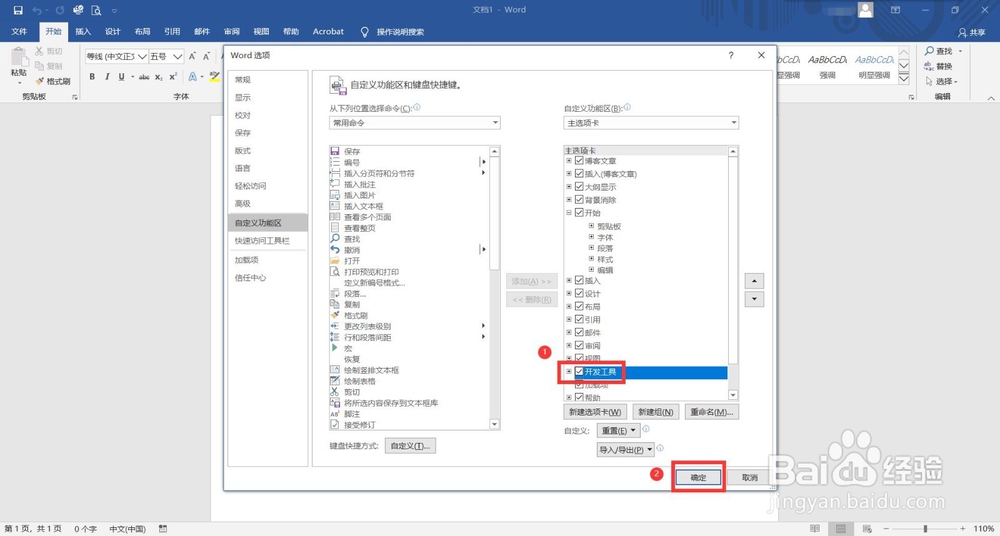
Task: Toggle the 邮件 tab checkbox
Action: [579, 332]
